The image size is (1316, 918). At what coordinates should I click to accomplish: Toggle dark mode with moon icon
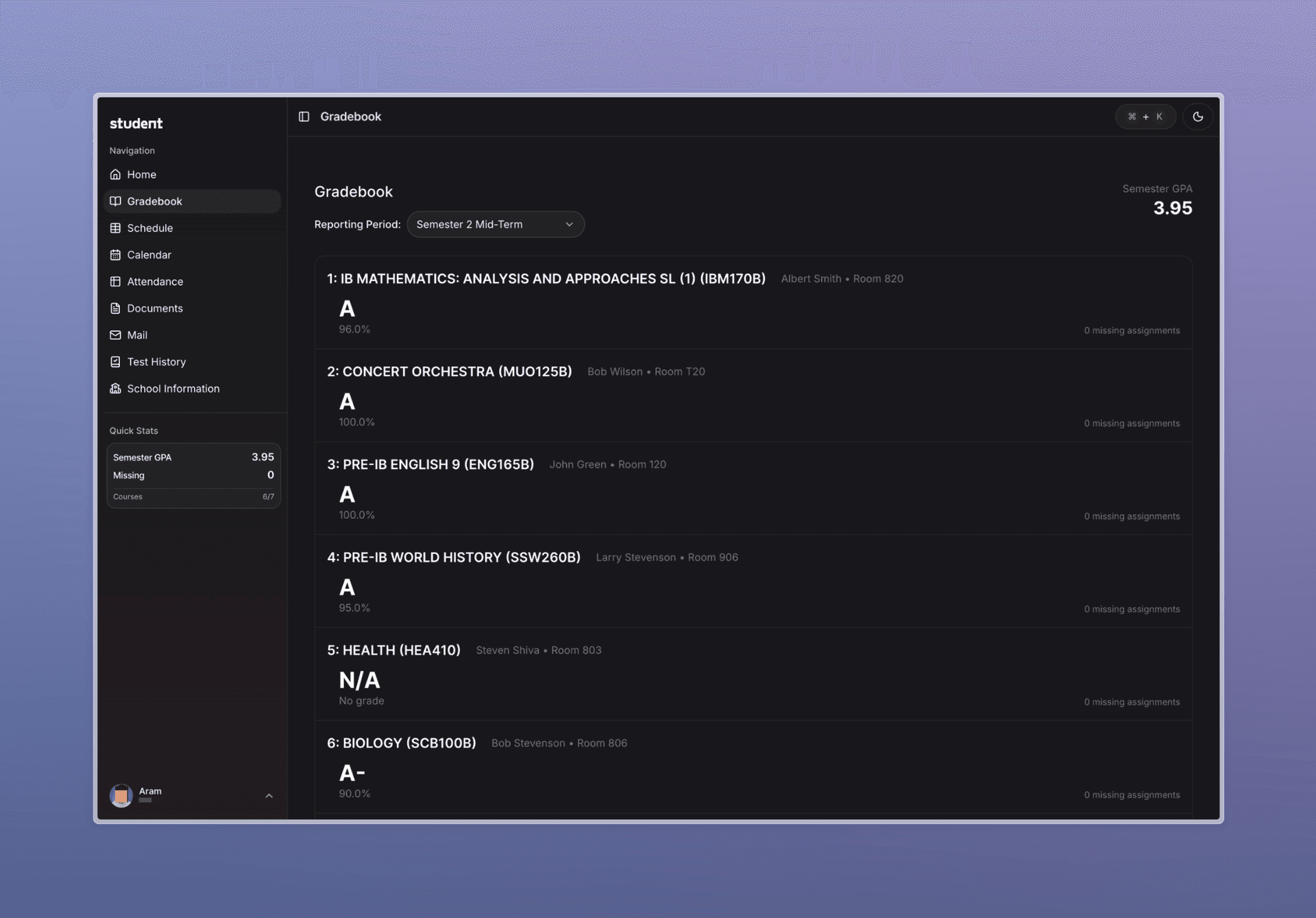coord(1197,117)
